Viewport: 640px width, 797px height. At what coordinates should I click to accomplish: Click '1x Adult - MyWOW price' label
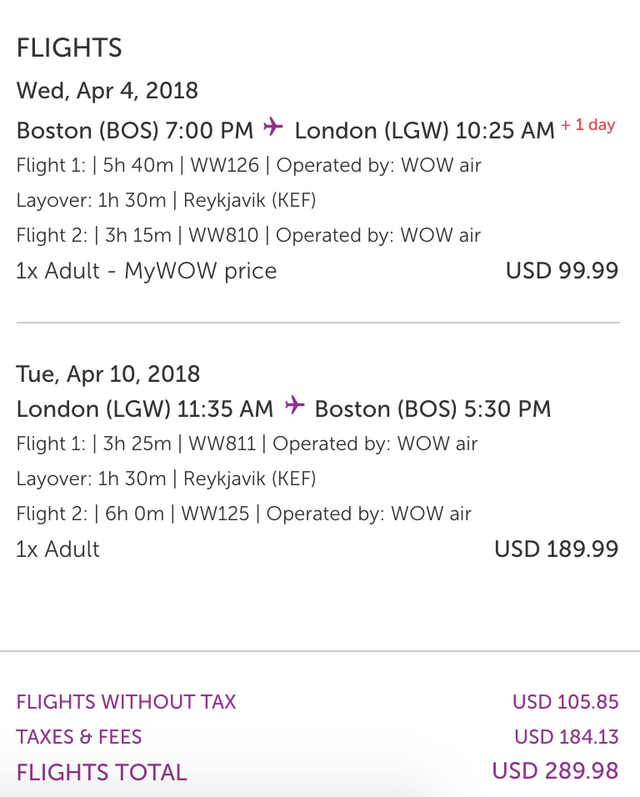146,271
